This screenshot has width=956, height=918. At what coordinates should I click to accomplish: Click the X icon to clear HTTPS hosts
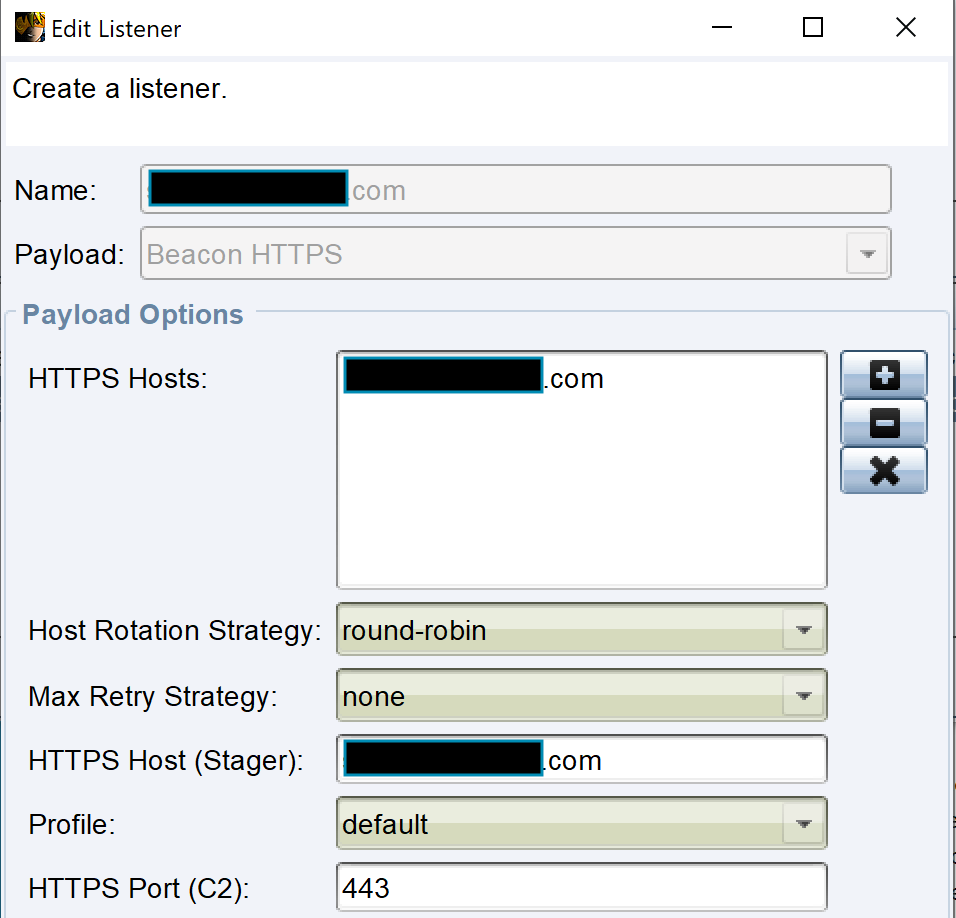tap(884, 470)
